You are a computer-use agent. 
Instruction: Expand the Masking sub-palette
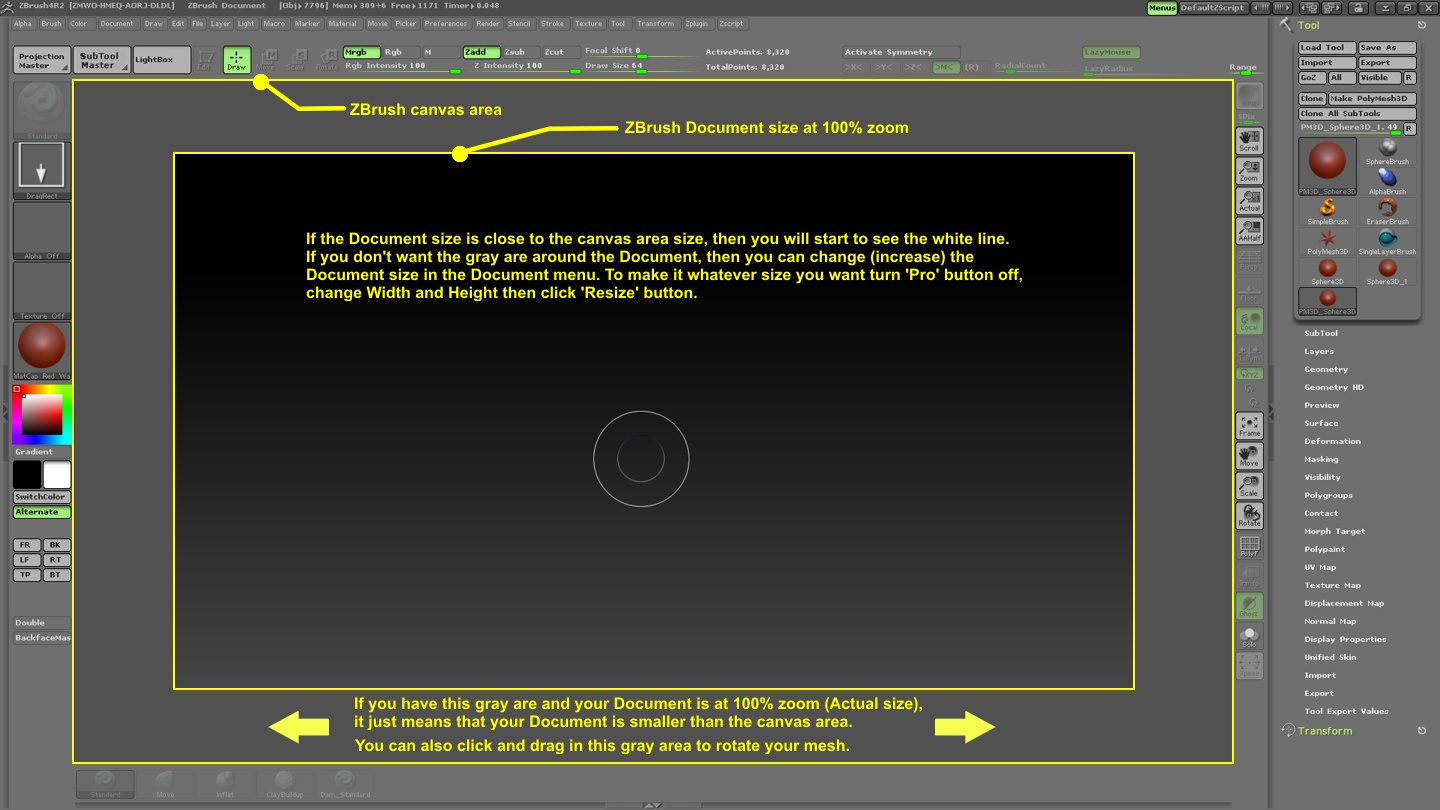pos(1321,459)
